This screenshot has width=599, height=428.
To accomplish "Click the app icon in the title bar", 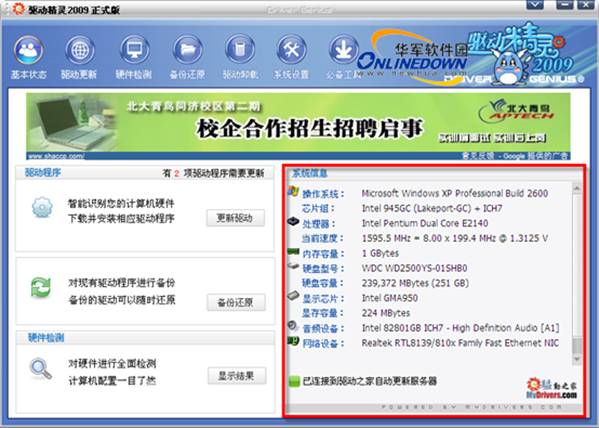I will point(18,9).
